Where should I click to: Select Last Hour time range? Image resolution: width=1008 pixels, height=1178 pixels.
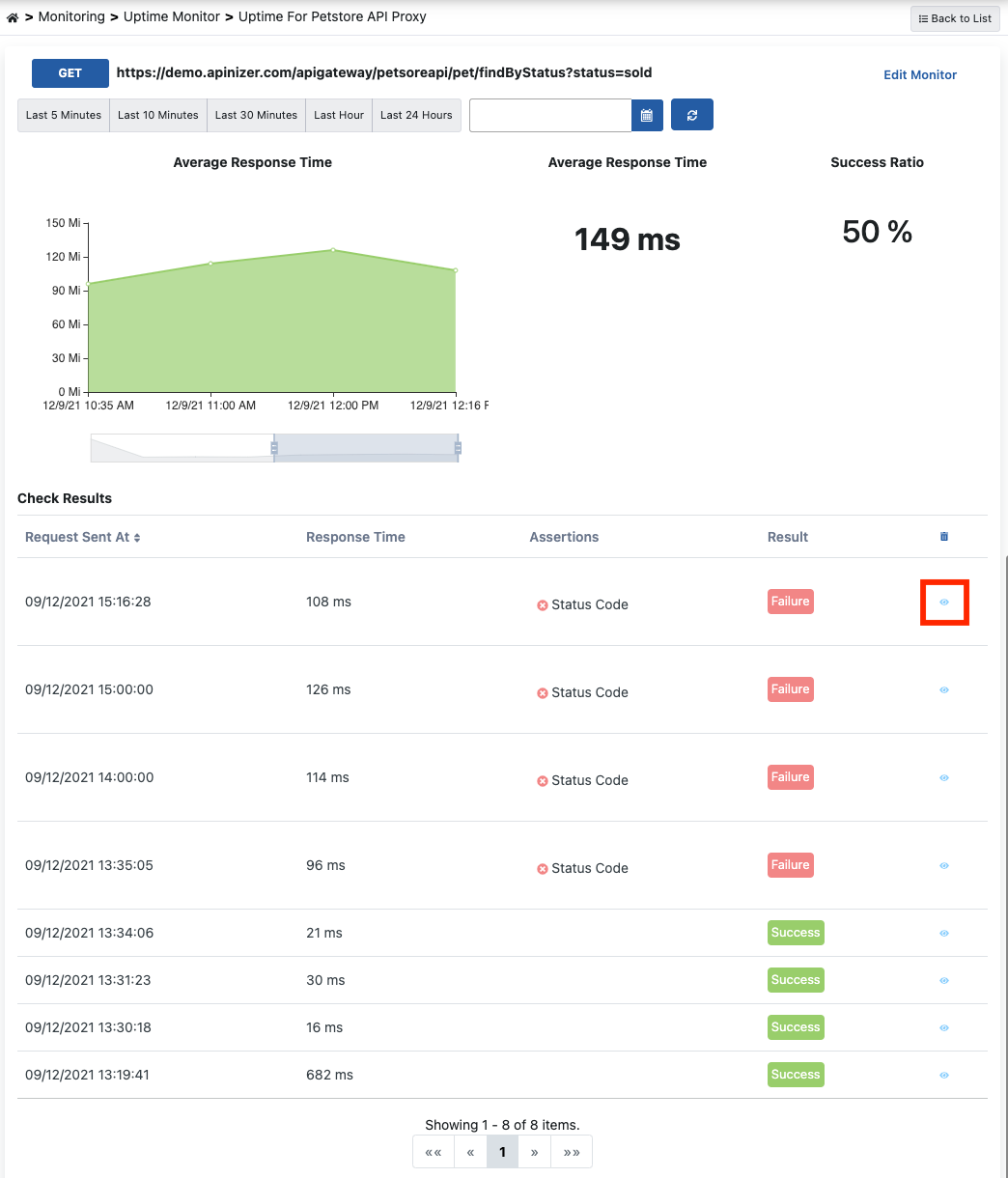tap(339, 115)
